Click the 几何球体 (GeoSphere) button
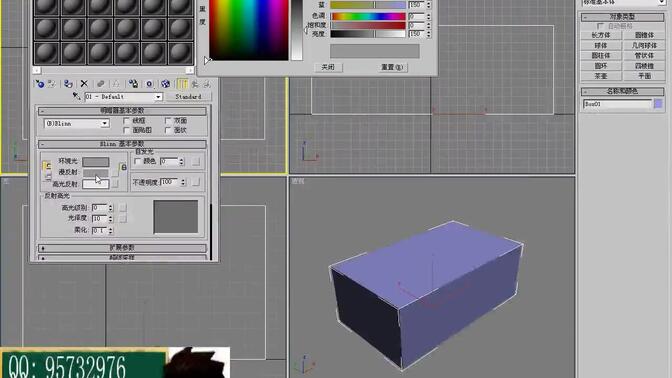 click(644, 45)
